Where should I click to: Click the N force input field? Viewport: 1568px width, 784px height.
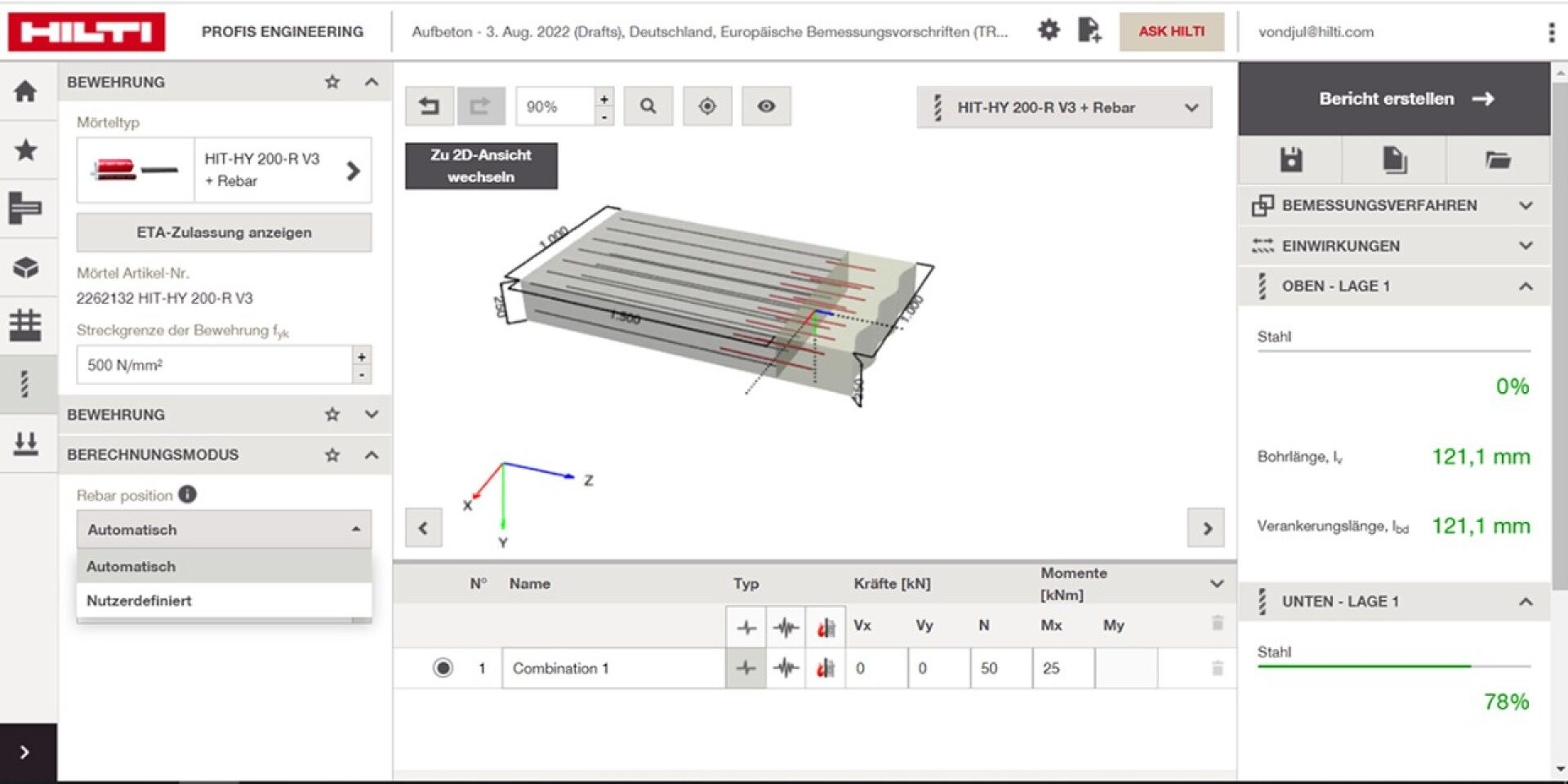(x=1000, y=668)
